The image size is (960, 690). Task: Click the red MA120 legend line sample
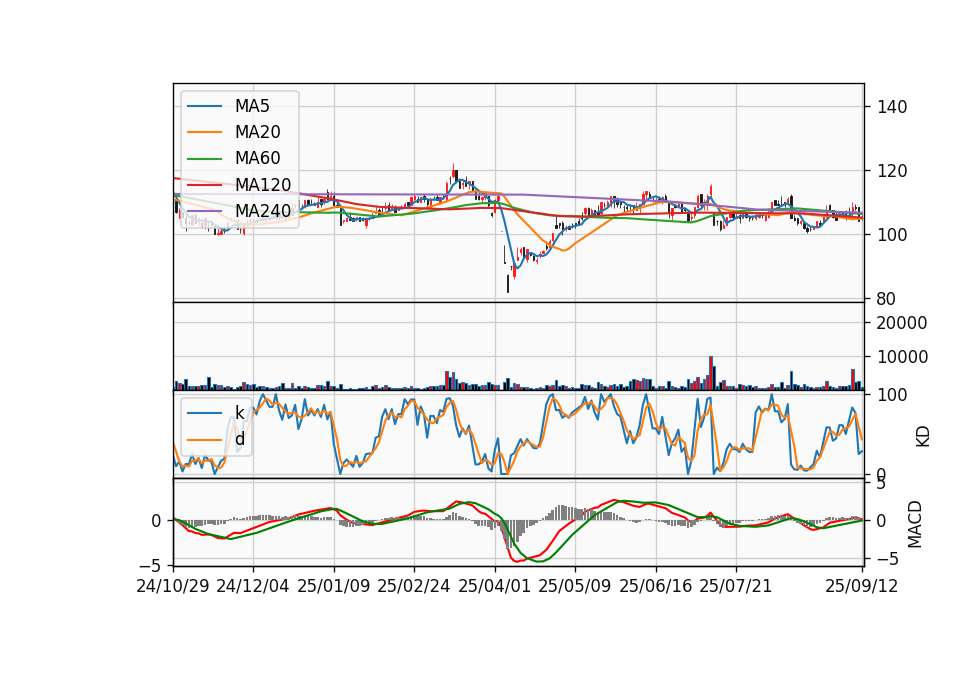pos(204,185)
